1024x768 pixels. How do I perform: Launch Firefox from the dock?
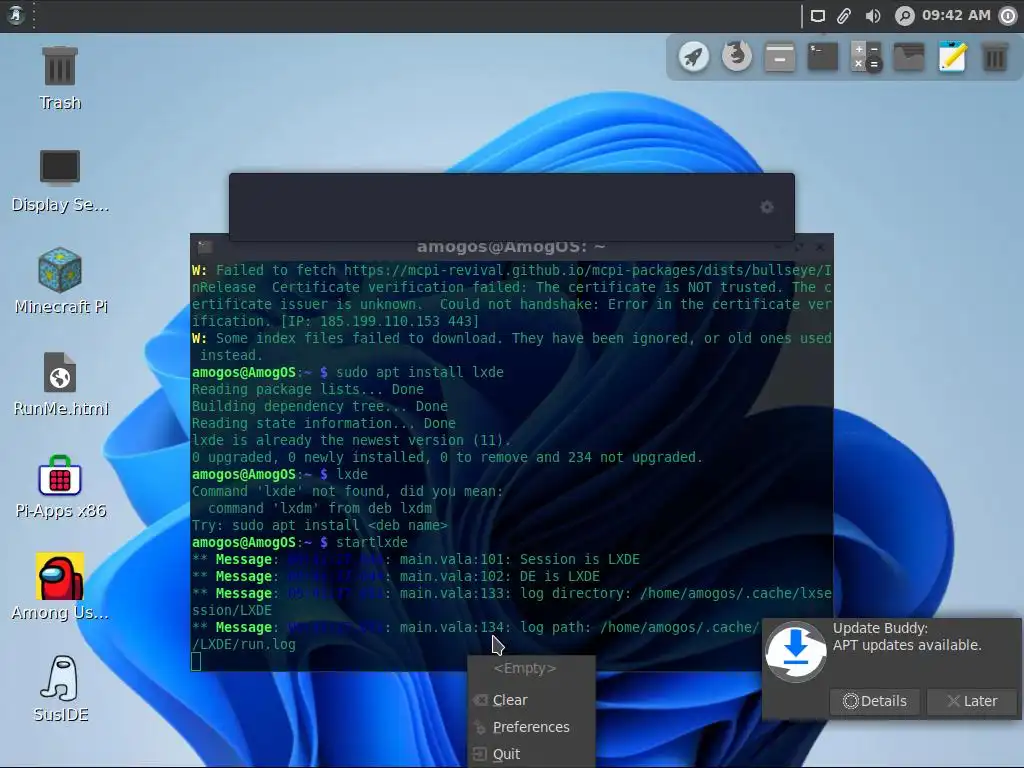click(737, 57)
